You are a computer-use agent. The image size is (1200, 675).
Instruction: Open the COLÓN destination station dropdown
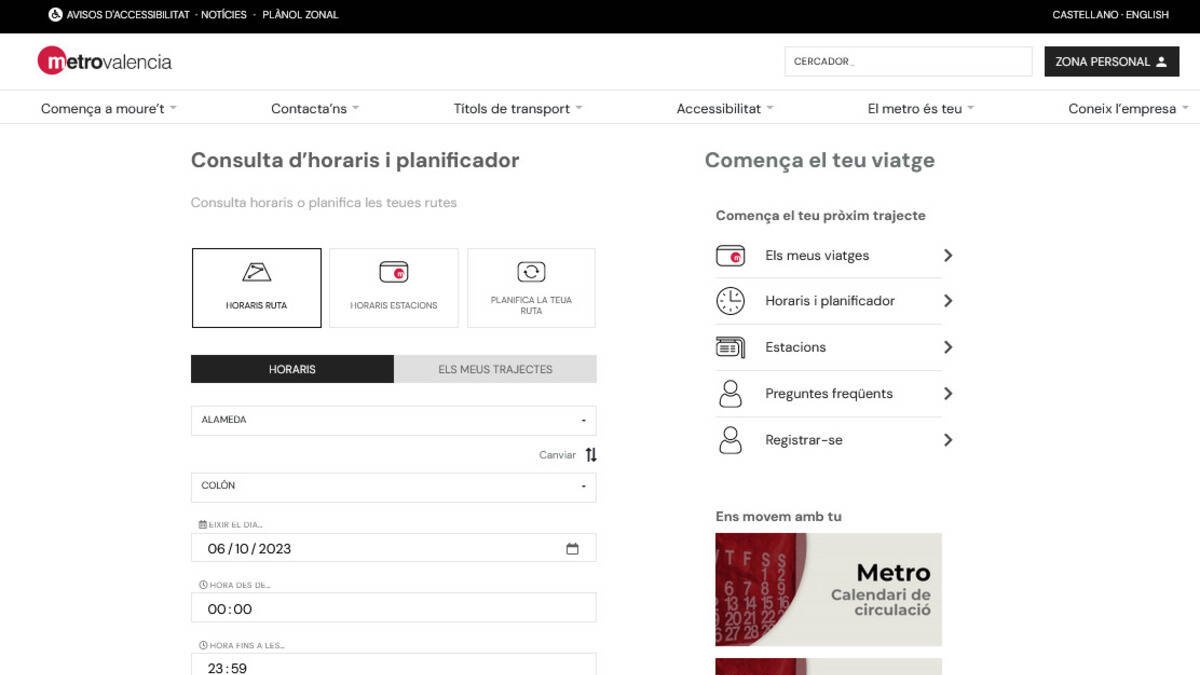click(x=394, y=487)
